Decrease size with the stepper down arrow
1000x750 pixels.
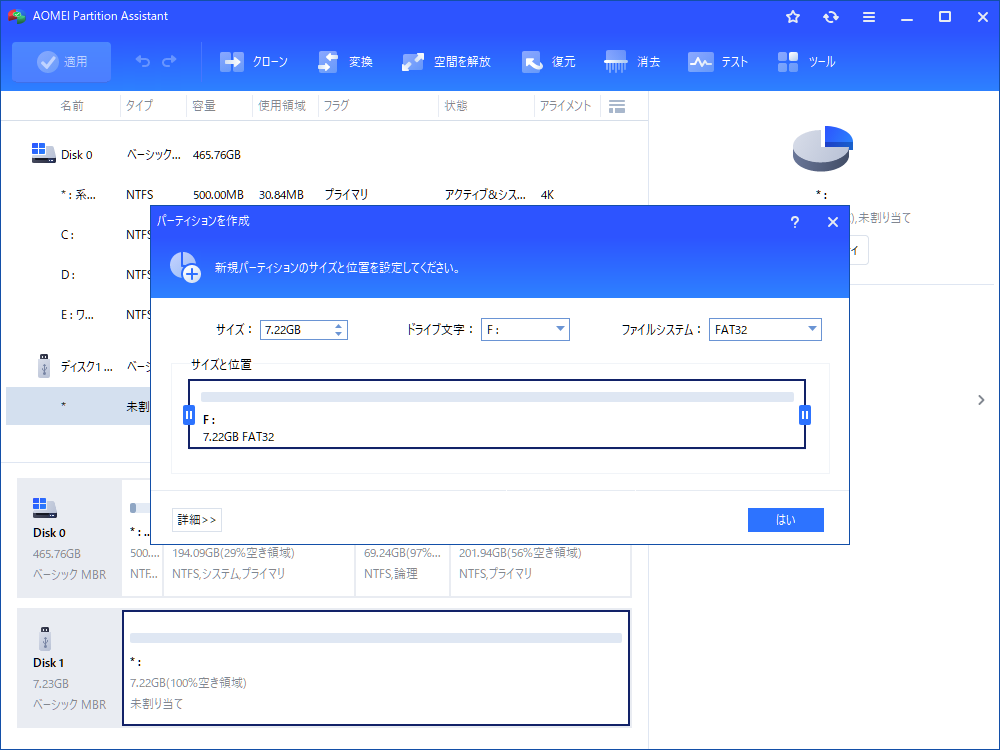click(339, 334)
